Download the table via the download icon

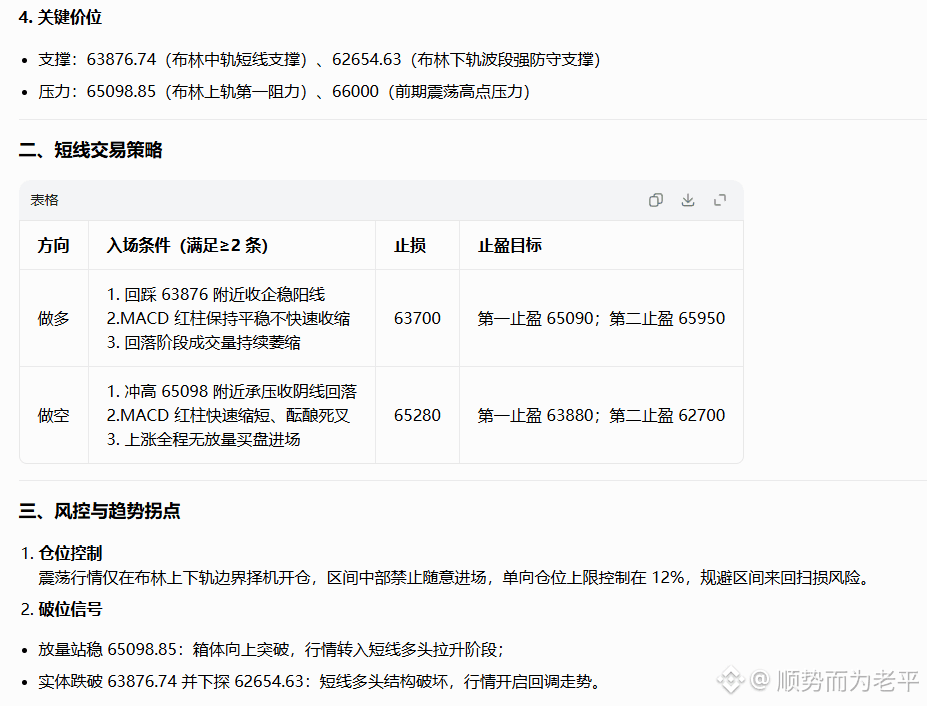click(x=688, y=200)
